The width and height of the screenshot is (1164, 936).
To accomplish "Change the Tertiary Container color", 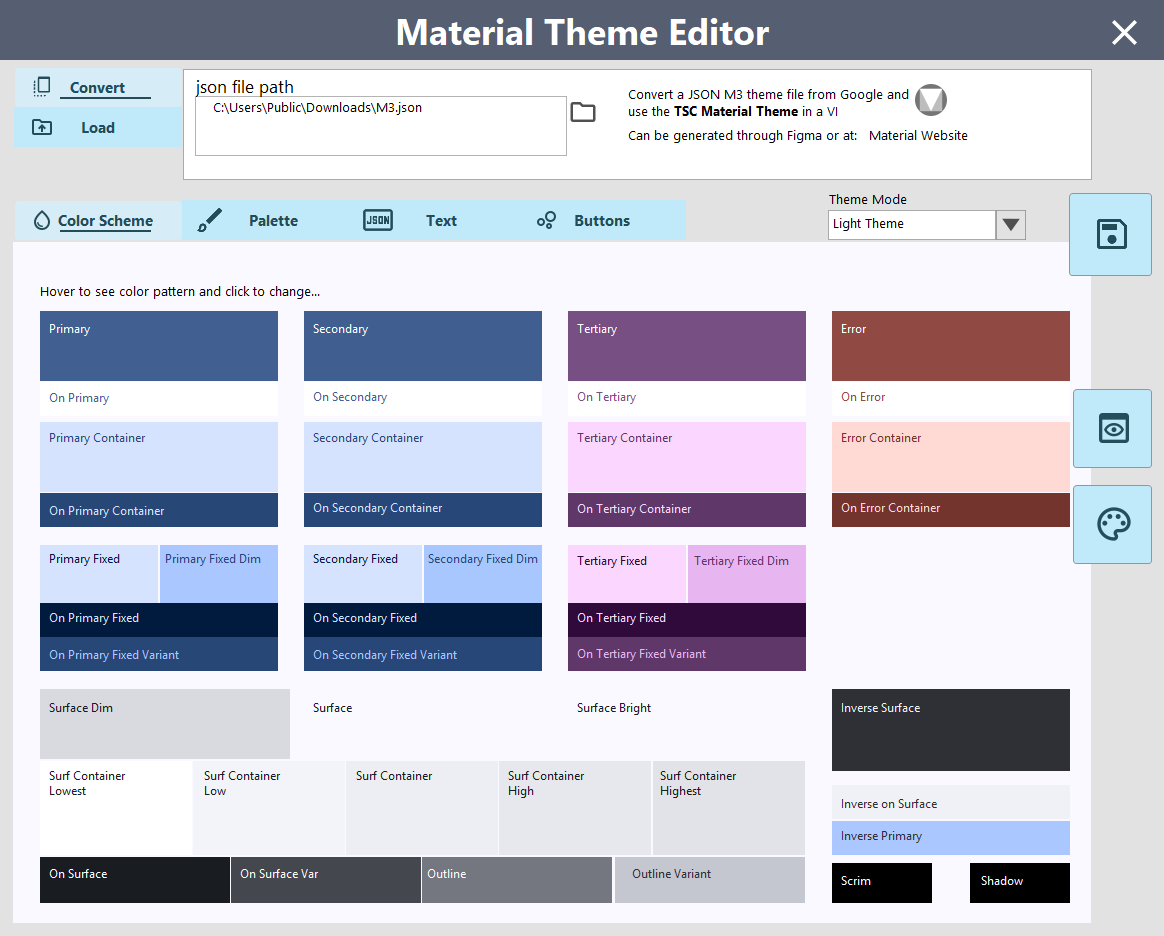I will pos(687,457).
